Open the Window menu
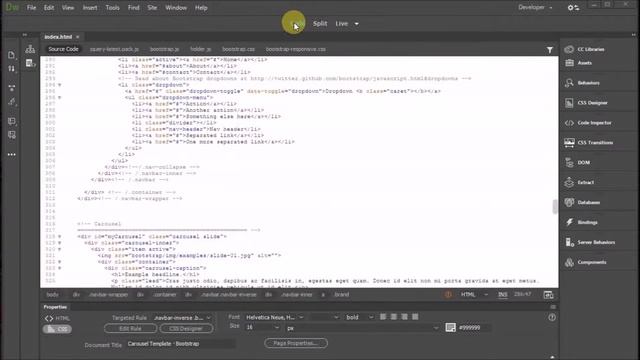Image resolution: width=640 pixels, height=360 pixels. [176, 8]
